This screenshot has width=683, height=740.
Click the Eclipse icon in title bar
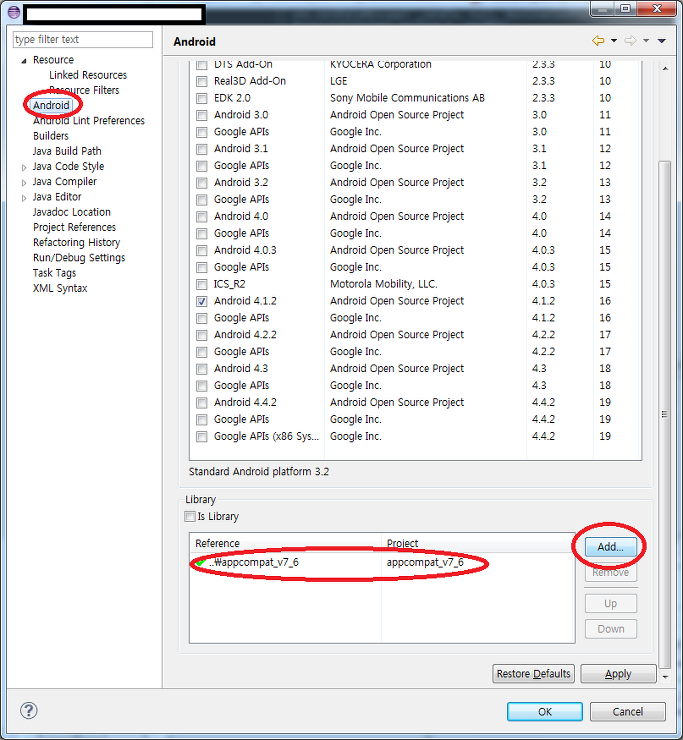pyautogui.click(x=14, y=12)
